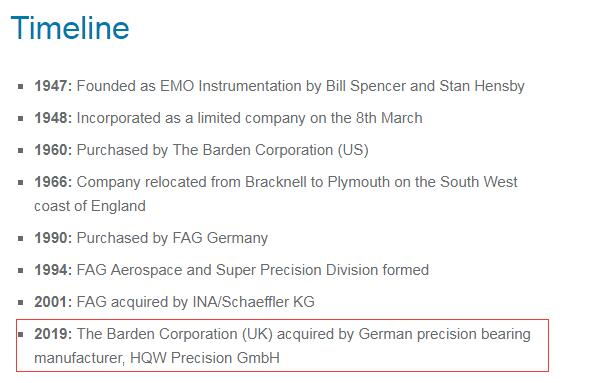Image resolution: width=606 pixels, height=383 pixels.
Task: Select the 2001 year label
Action: pos(53,302)
